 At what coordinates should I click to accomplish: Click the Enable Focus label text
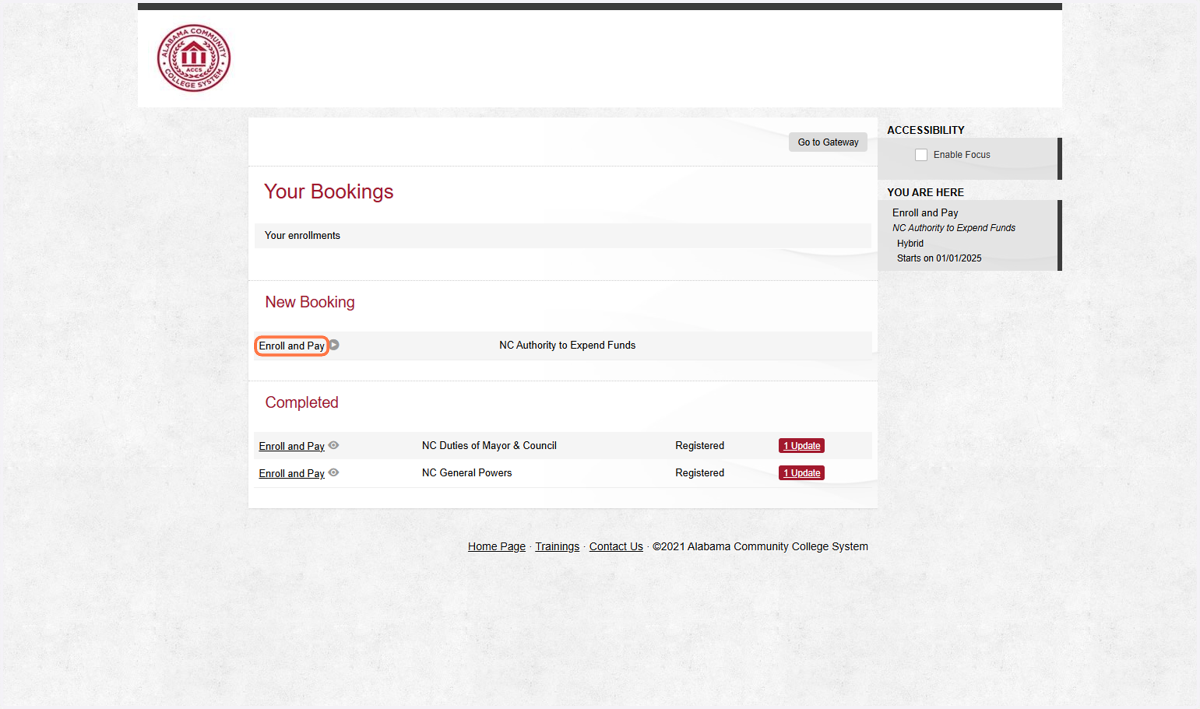pos(962,155)
